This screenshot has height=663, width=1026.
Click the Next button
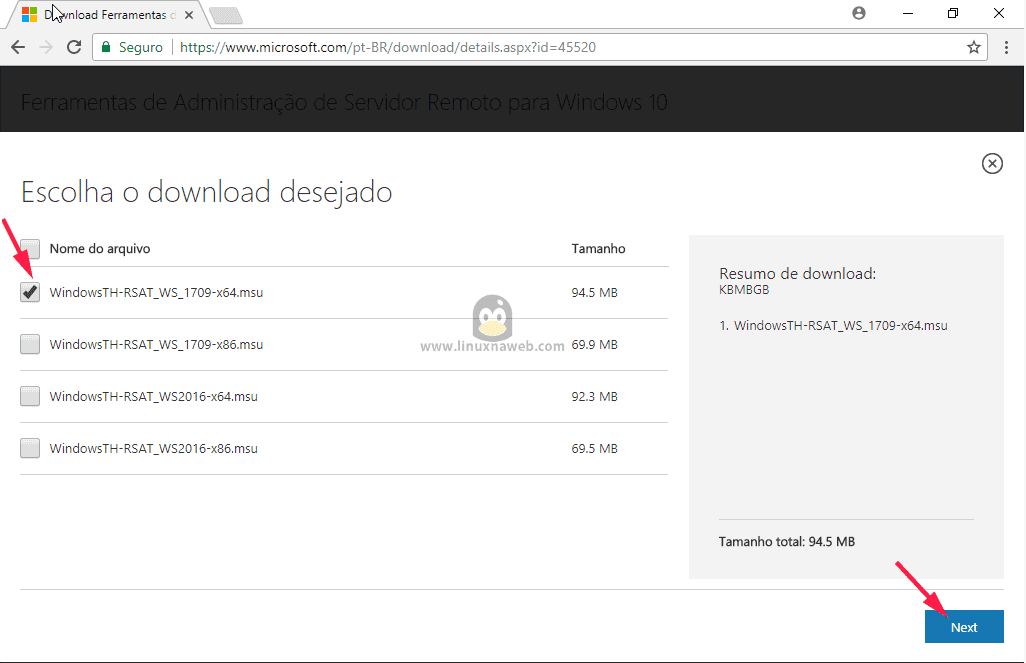click(x=963, y=626)
